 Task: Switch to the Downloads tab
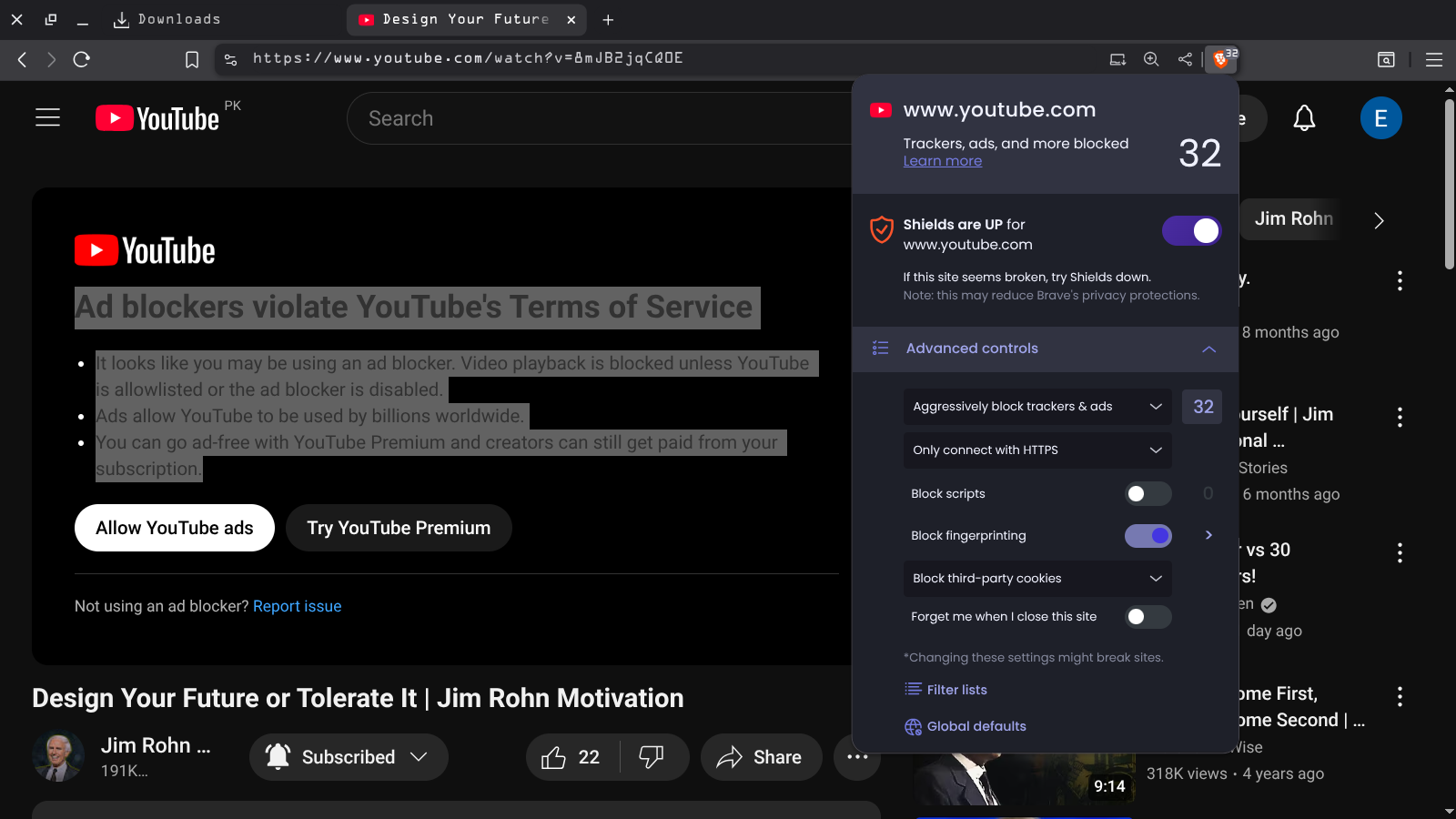pos(167,19)
